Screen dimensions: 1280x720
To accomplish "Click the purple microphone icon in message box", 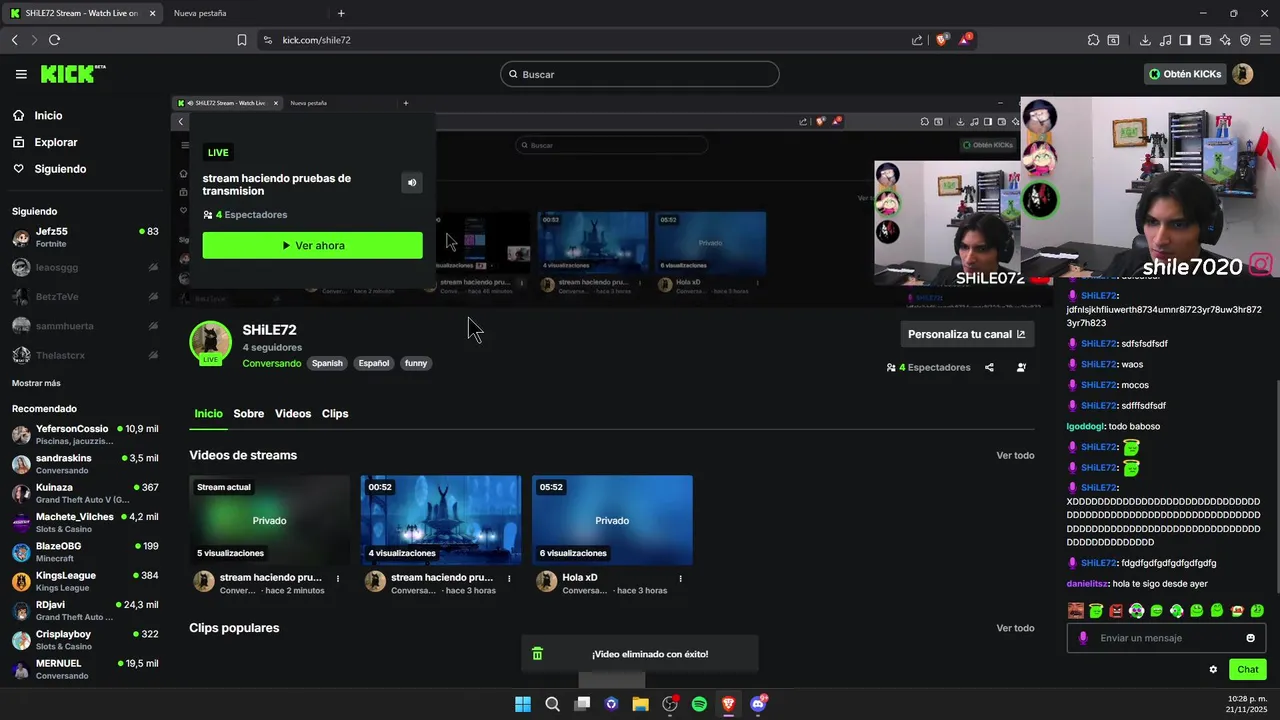I will [1083, 638].
